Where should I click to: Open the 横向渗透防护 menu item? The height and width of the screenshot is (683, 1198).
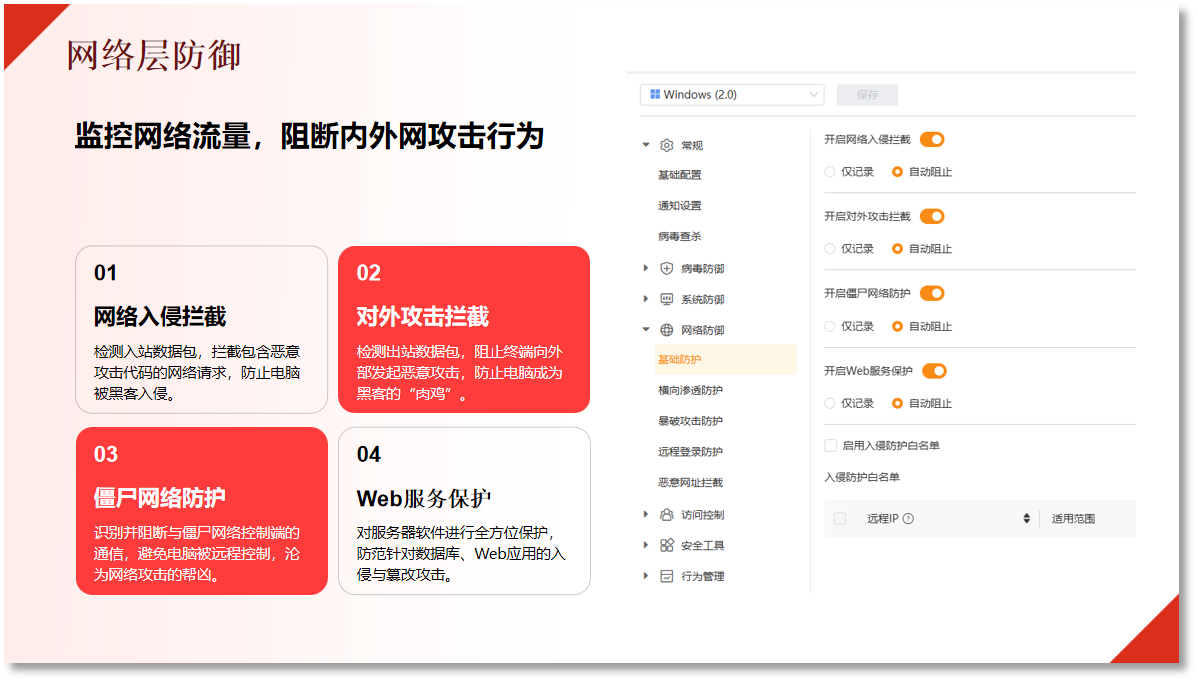[690, 390]
